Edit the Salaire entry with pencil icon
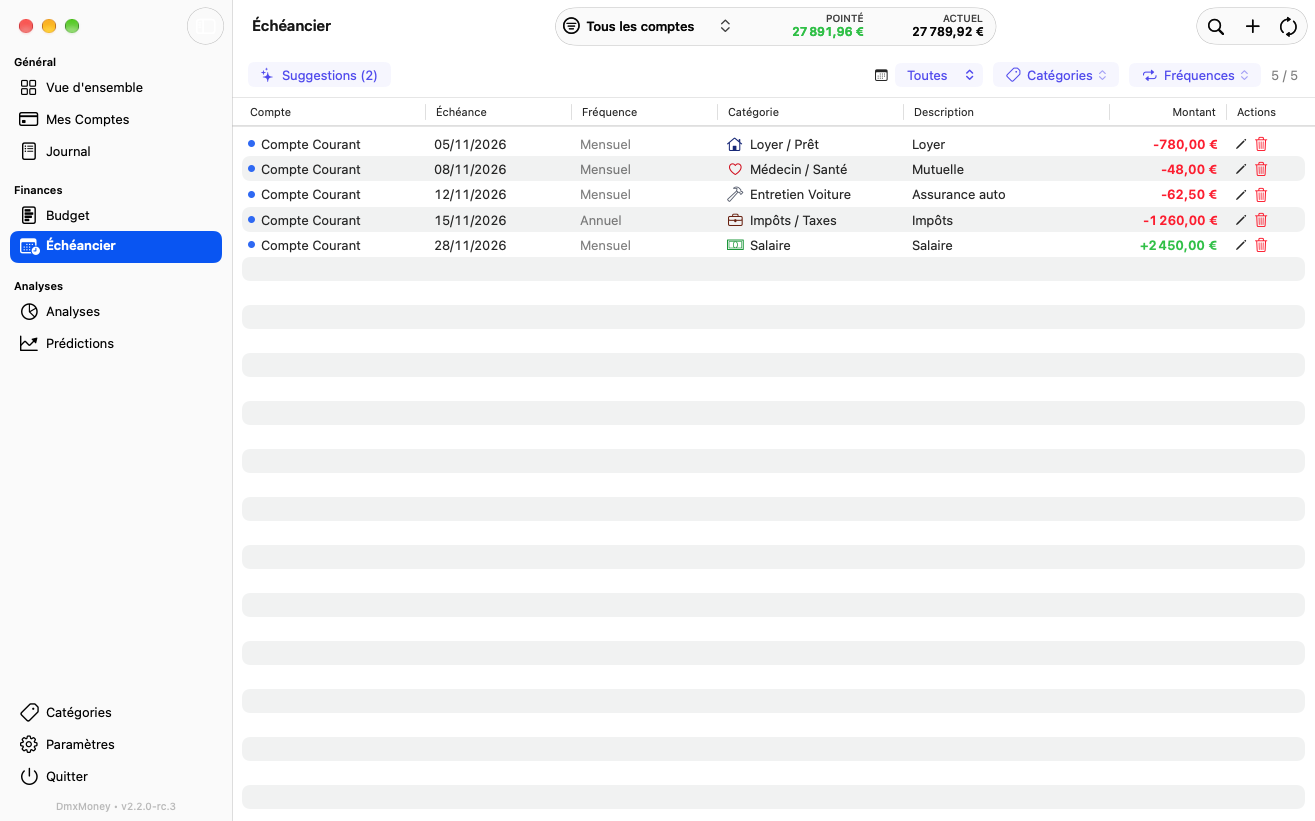This screenshot has width=1315, height=821. (1241, 245)
